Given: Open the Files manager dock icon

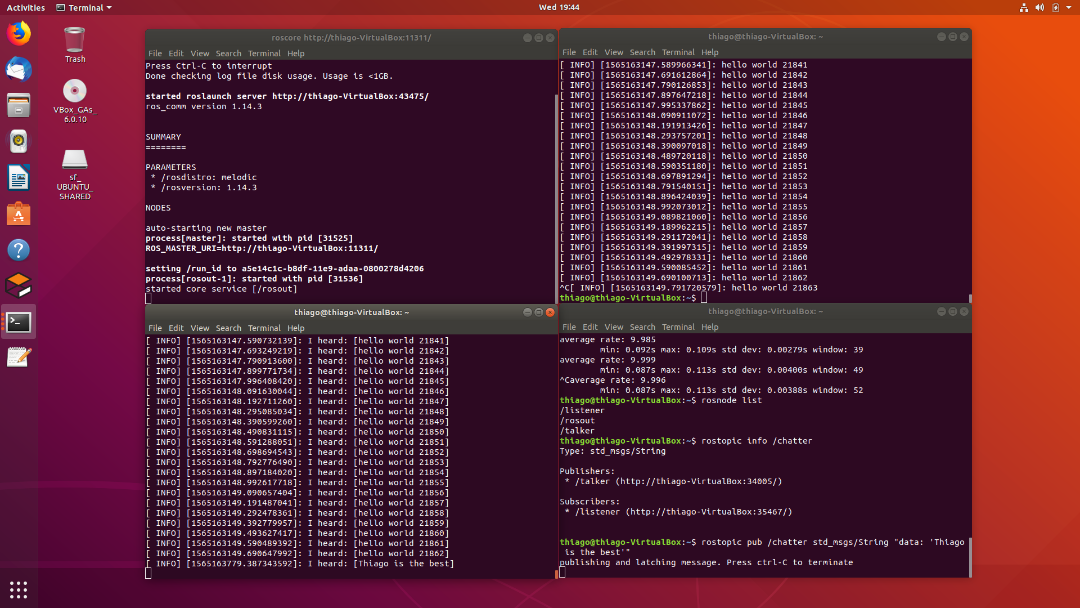Looking at the screenshot, I should point(18,105).
